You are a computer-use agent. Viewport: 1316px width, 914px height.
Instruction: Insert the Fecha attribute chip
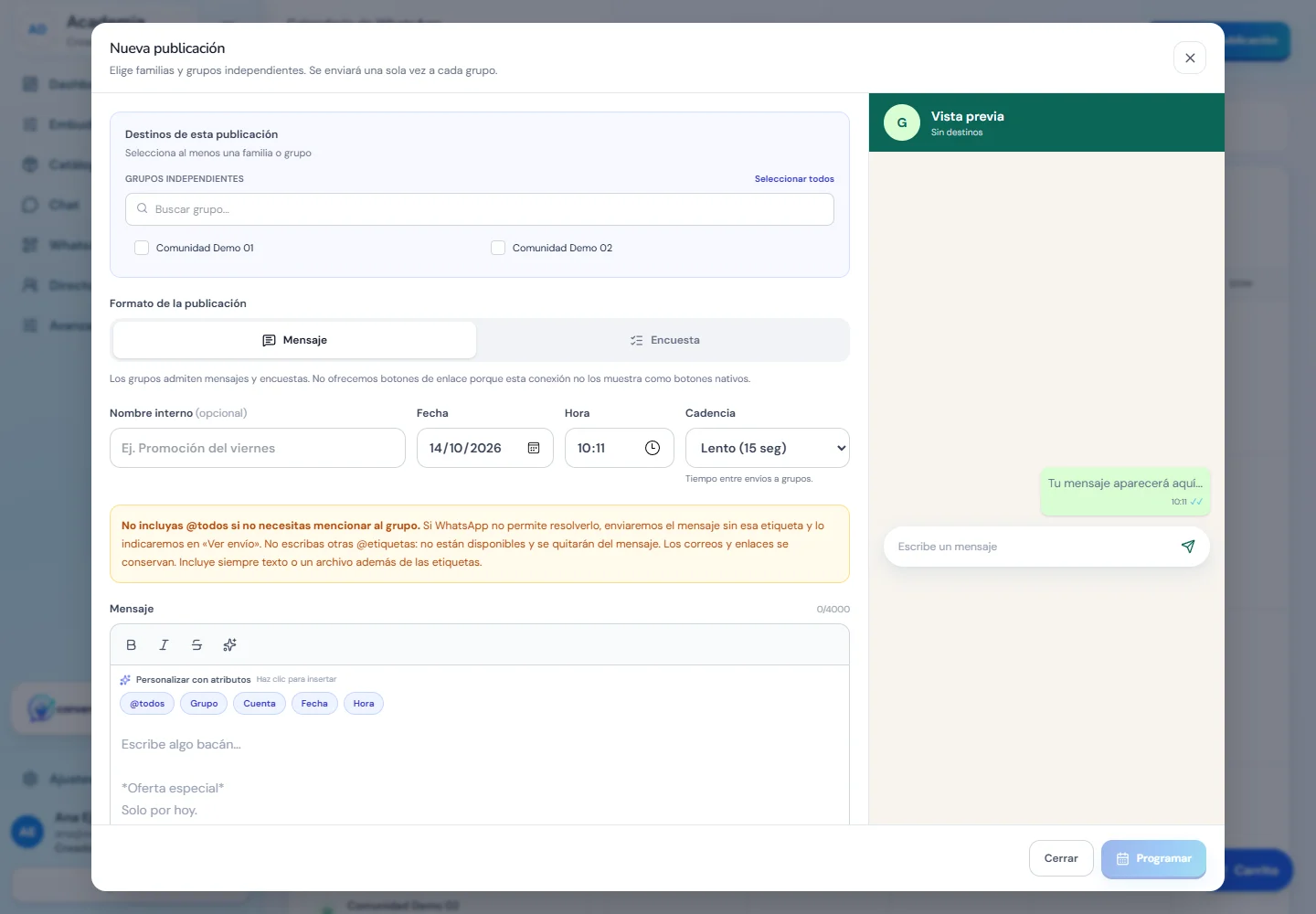314,704
